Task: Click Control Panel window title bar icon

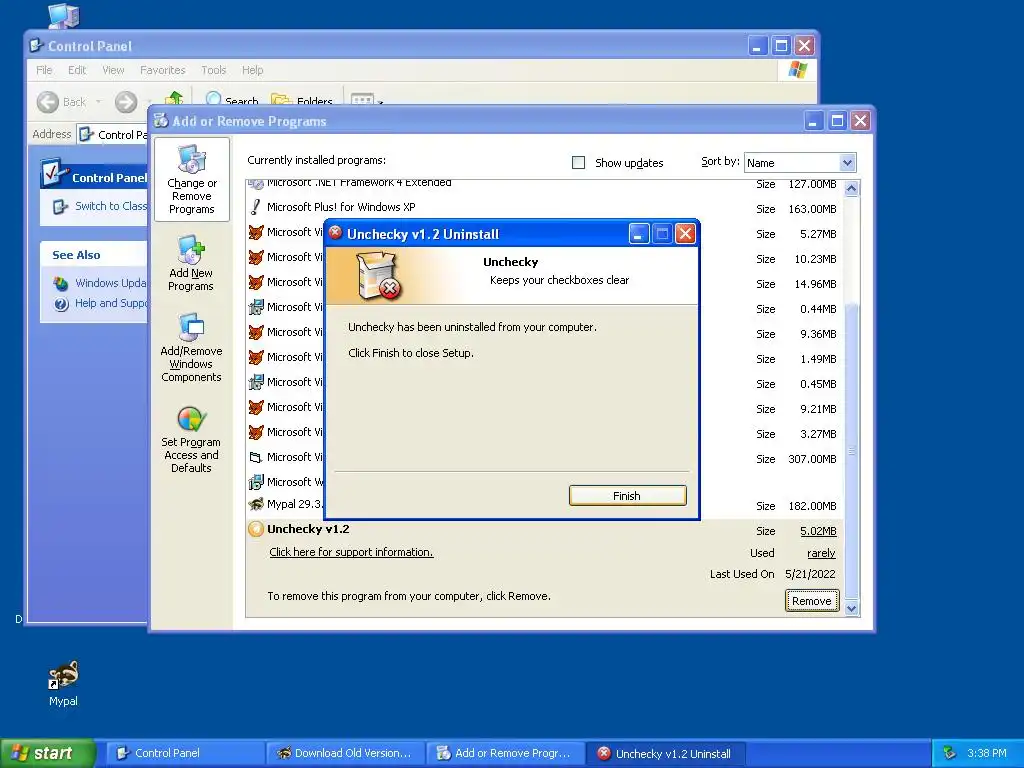Action: click(x=37, y=46)
